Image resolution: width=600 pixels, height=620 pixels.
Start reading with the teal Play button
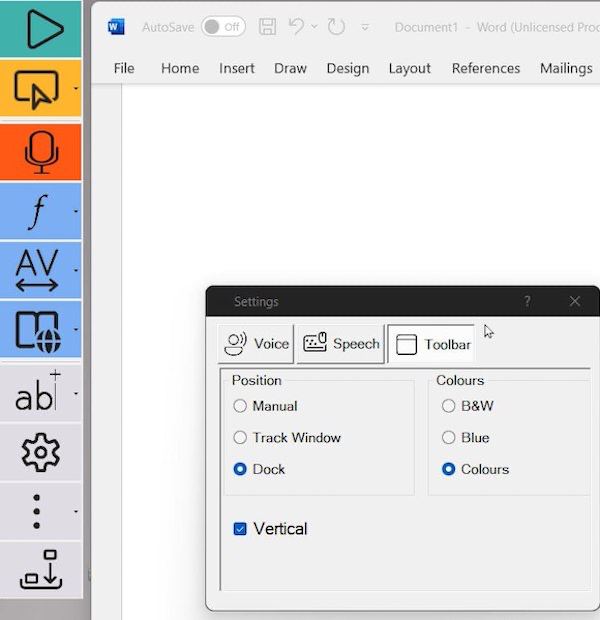41,29
